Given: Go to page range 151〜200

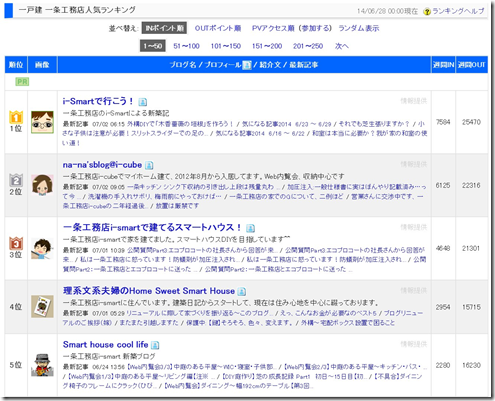Looking at the screenshot, I should pyautogui.click(x=267, y=46).
